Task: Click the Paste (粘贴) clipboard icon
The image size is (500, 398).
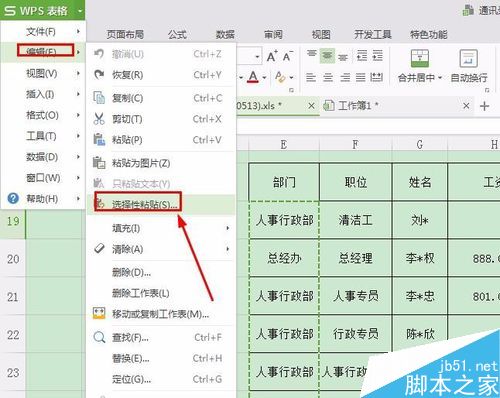Action: point(99,140)
